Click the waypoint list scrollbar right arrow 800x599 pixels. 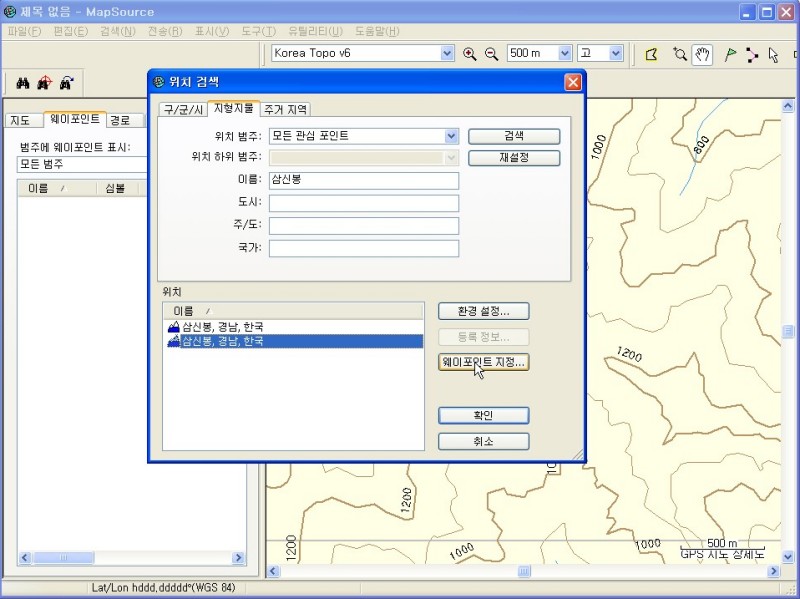[x=238, y=558]
